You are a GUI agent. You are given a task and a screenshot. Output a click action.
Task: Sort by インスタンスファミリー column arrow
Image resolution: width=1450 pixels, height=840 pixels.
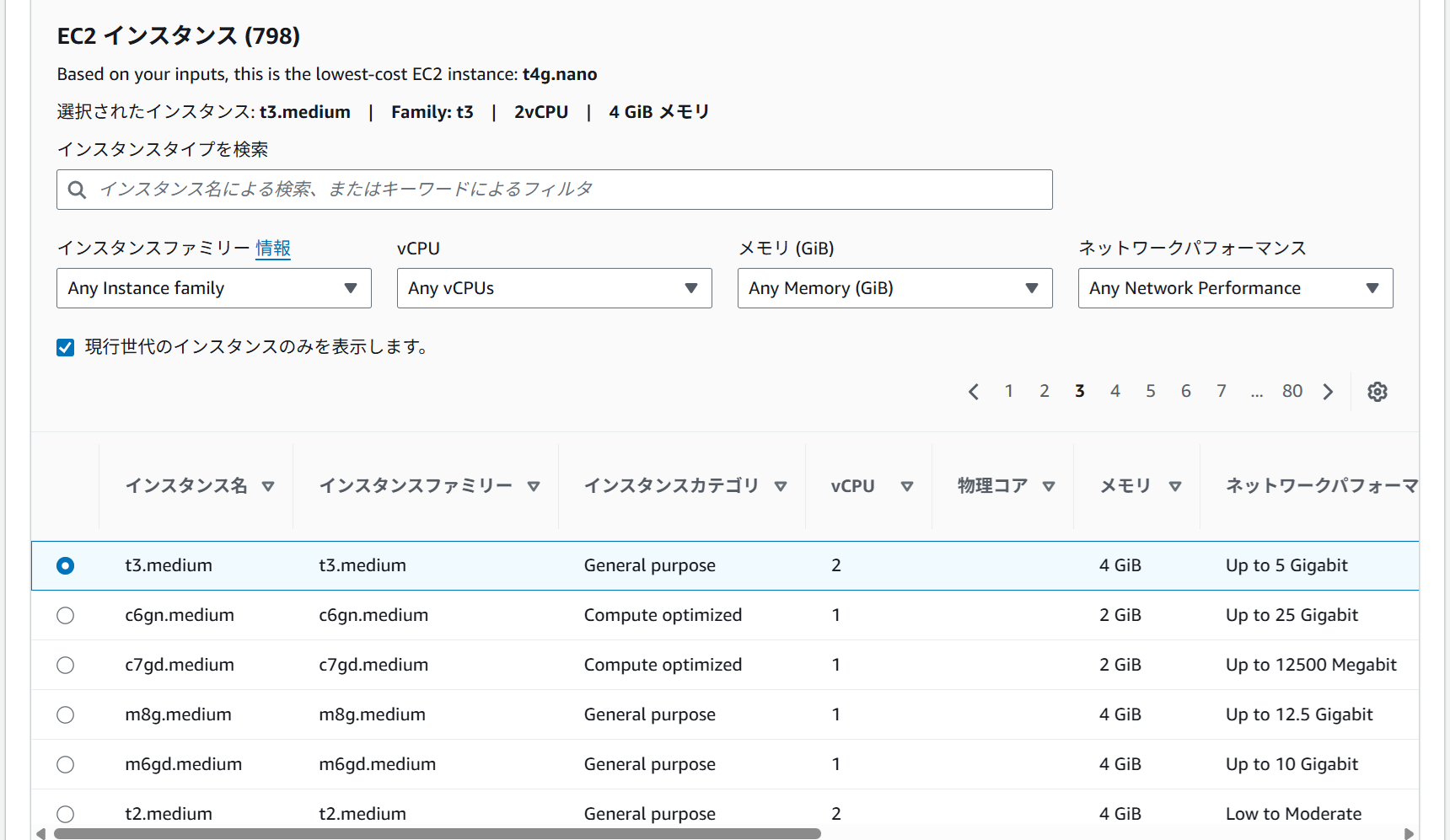pos(534,486)
